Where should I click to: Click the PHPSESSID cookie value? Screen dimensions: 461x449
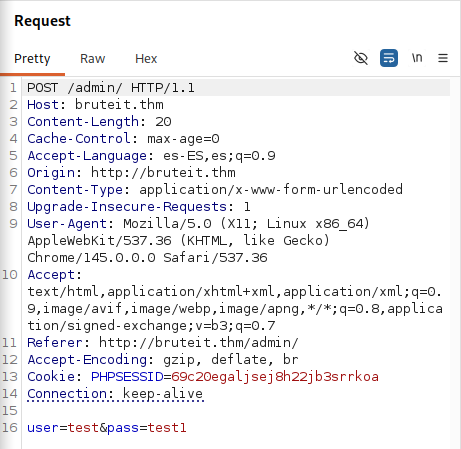coord(275,377)
